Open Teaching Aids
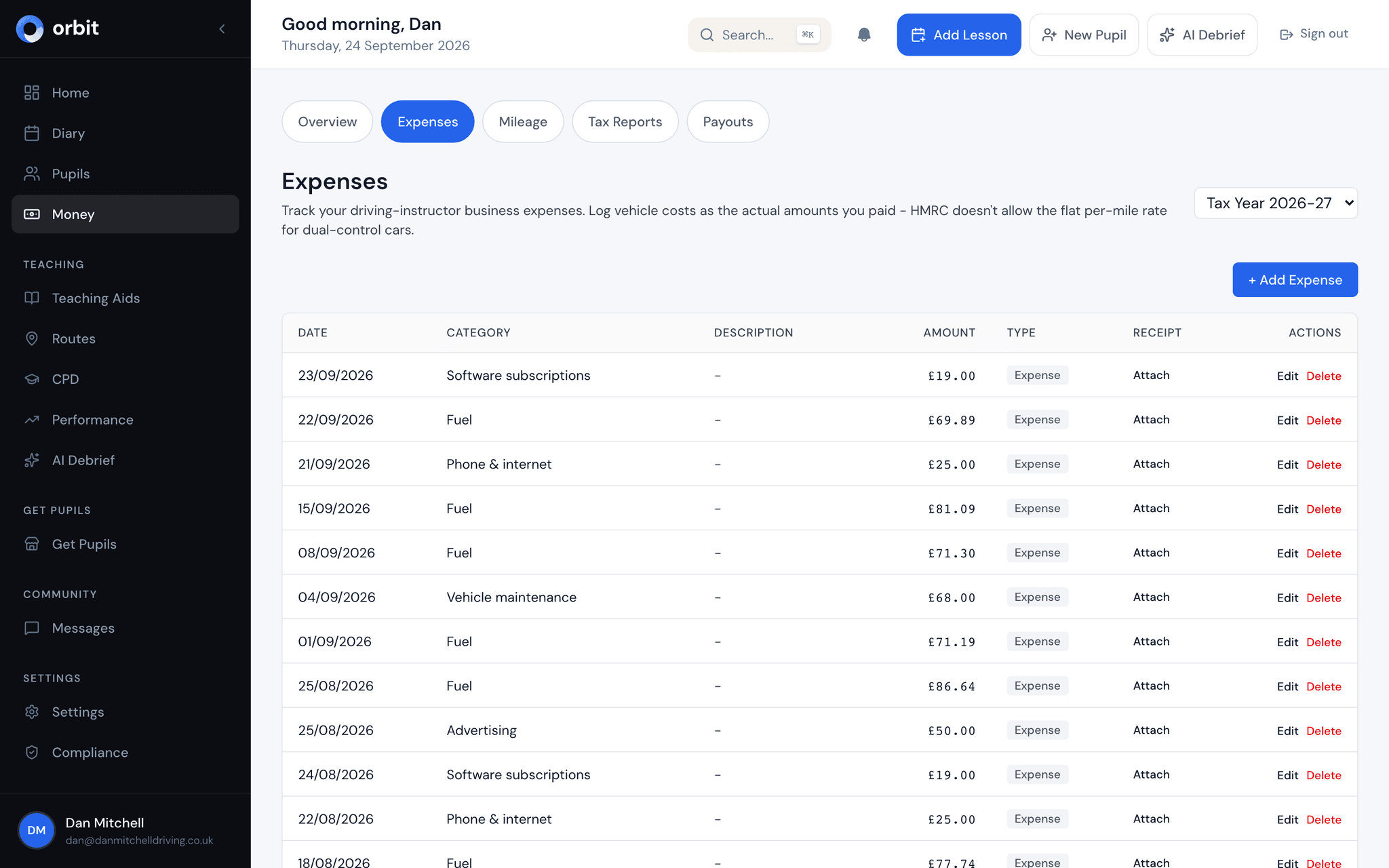The height and width of the screenshot is (868, 1389). click(x=125, y=298)
